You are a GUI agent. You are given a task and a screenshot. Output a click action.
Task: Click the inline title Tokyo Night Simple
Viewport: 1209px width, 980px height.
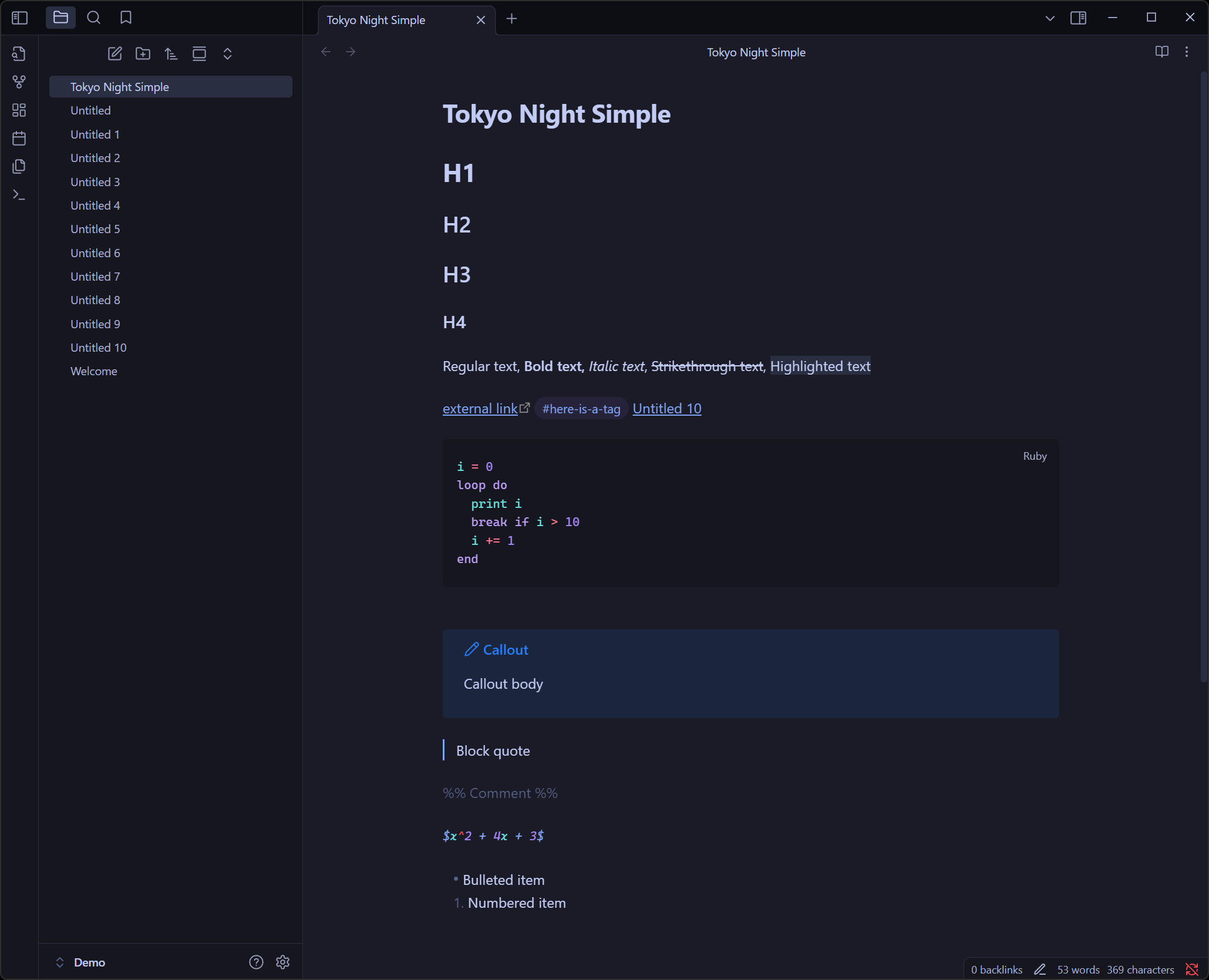557,114
